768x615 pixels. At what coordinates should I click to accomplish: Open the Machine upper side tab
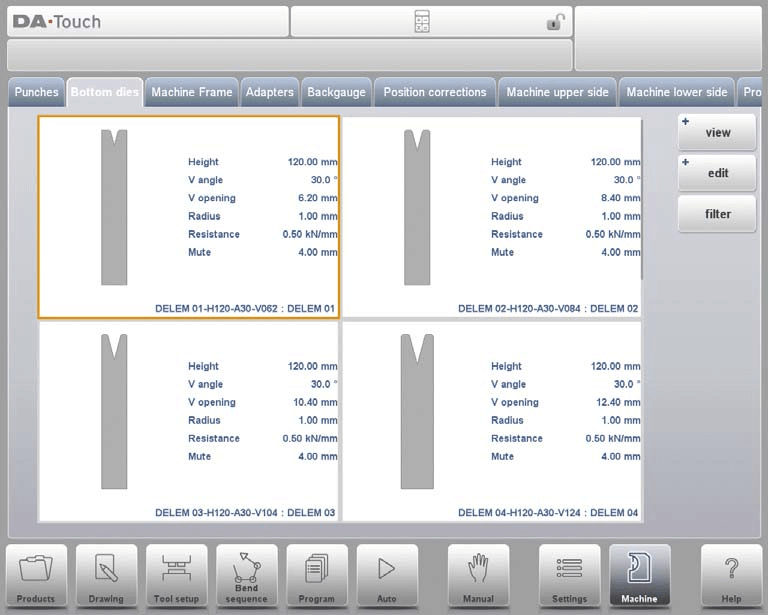coord(557,92)
